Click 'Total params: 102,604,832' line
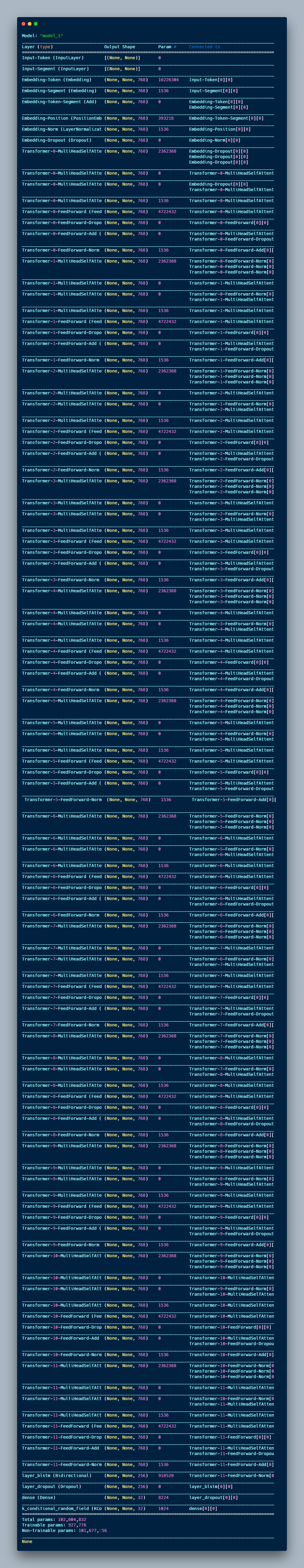This screenshot has width=304, height=1568. point(54,1519)
